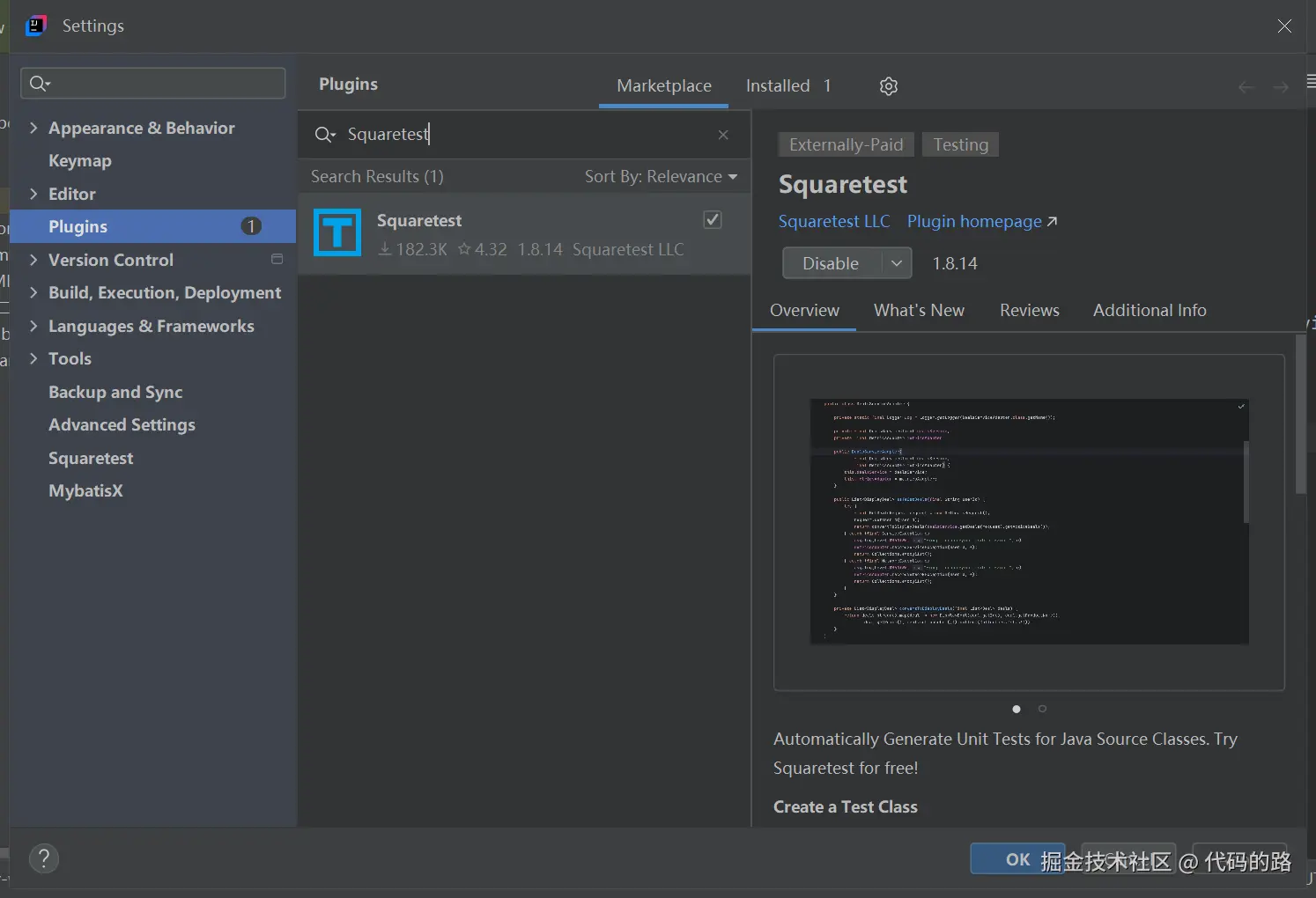Click the Version Control project-level icon
The image size is (1316, 898).
[277, 259]
